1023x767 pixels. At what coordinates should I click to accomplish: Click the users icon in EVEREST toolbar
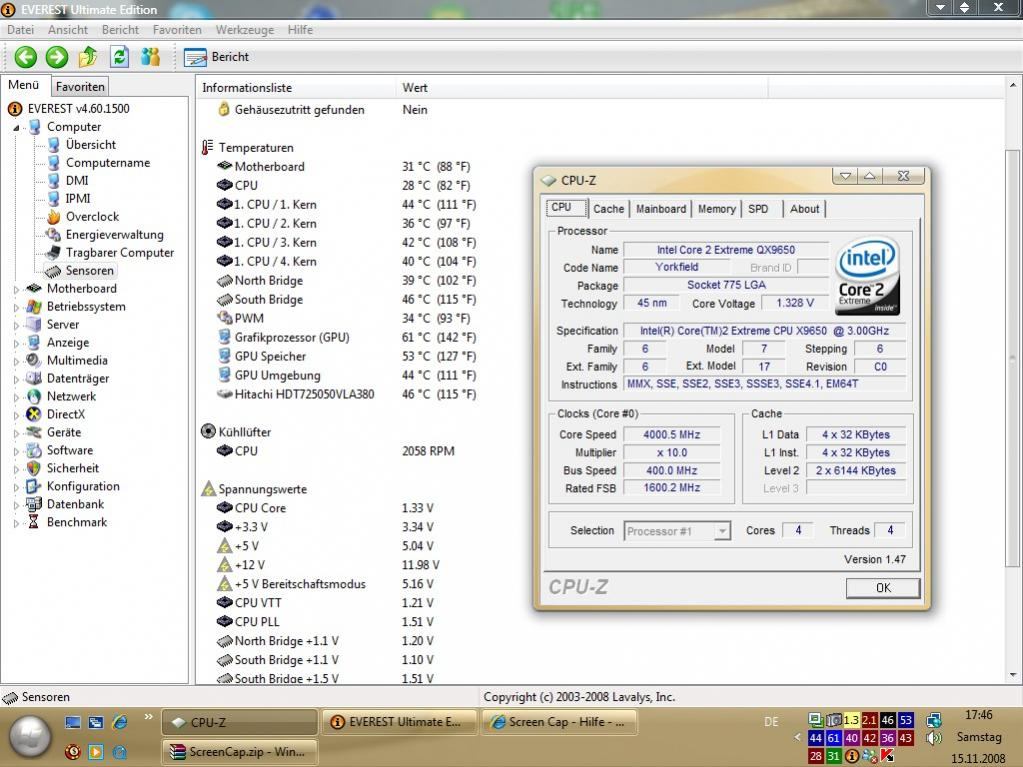(x=151, y=57)
